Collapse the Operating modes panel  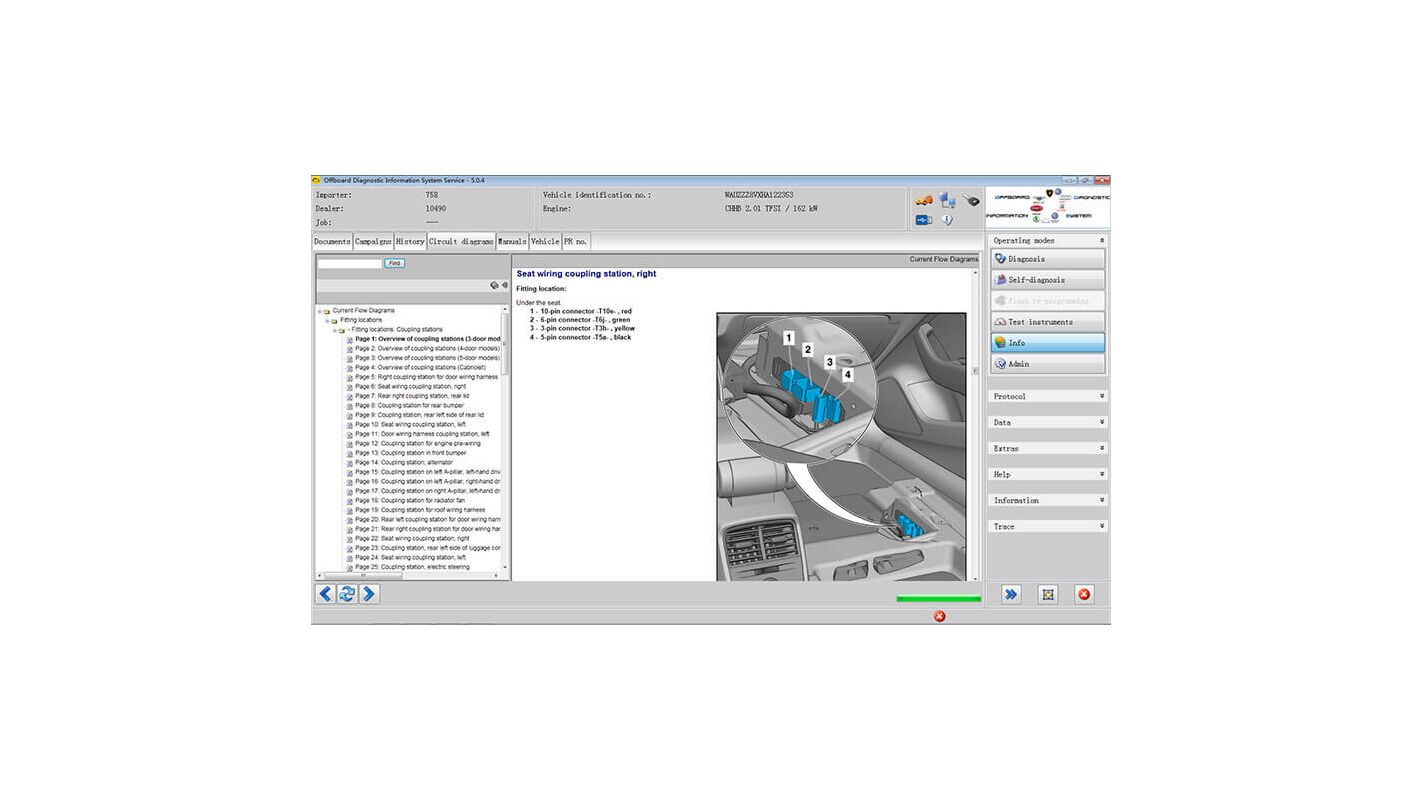(1102, 241)
